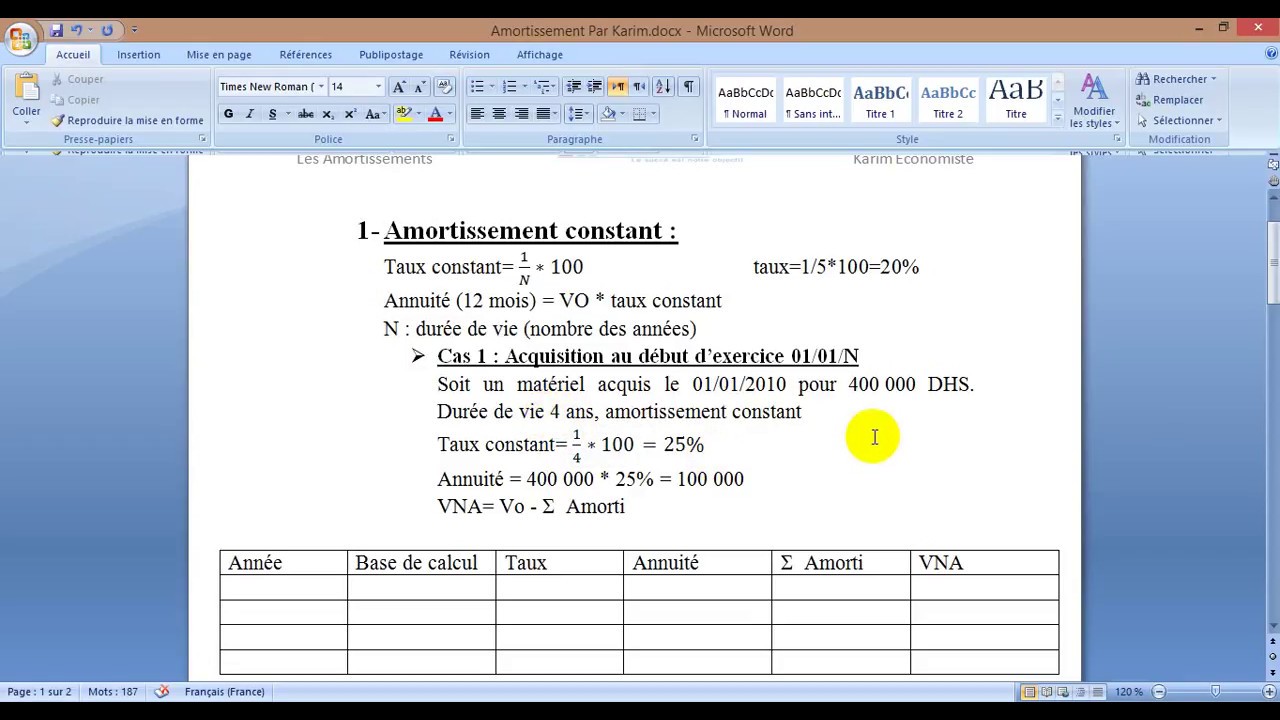Apply strikethrough formatting
The width and height of the screenshot is (1280, 720).
306,114
